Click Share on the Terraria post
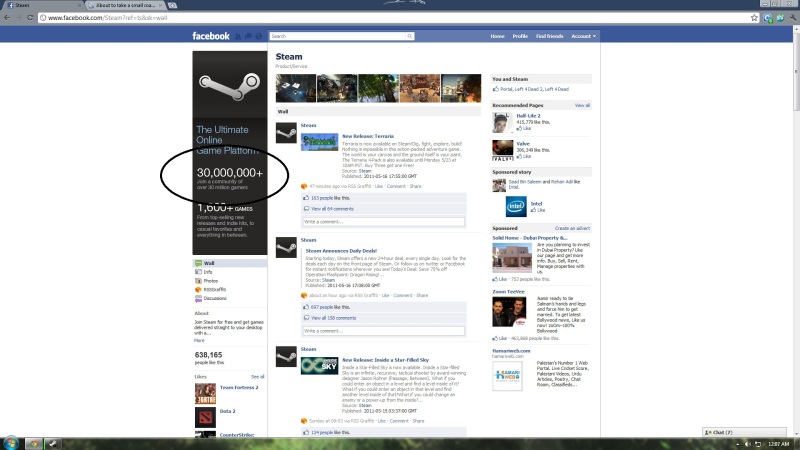Screen dimensions: 800x450 tap(415, 186)
